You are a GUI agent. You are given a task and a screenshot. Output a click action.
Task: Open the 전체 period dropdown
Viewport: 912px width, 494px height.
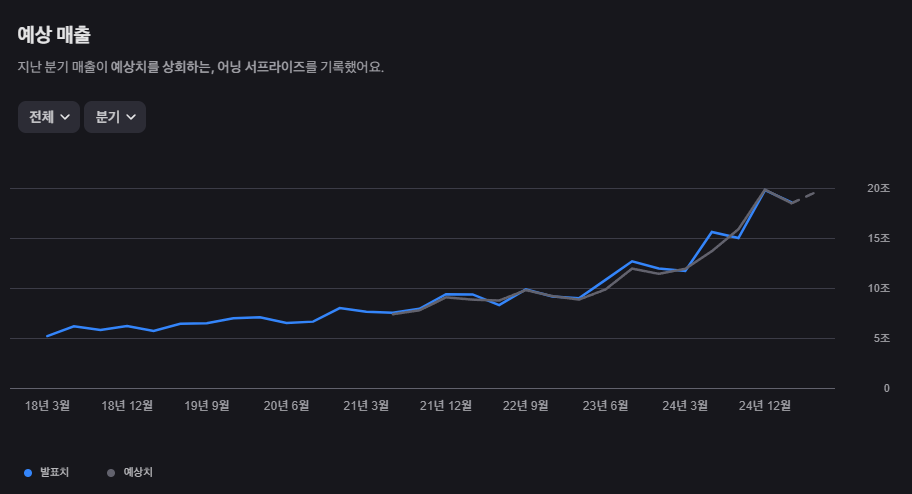tap(49, 117)
